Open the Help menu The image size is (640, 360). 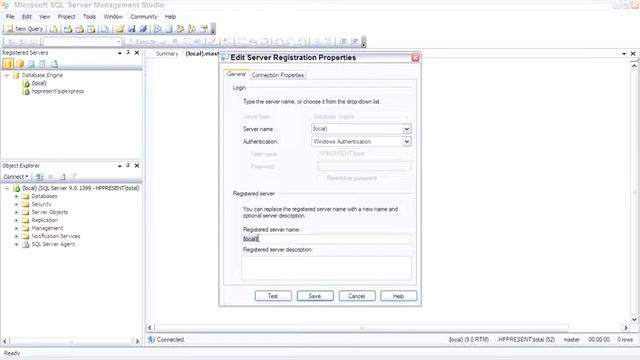click(x=170, y=17)
